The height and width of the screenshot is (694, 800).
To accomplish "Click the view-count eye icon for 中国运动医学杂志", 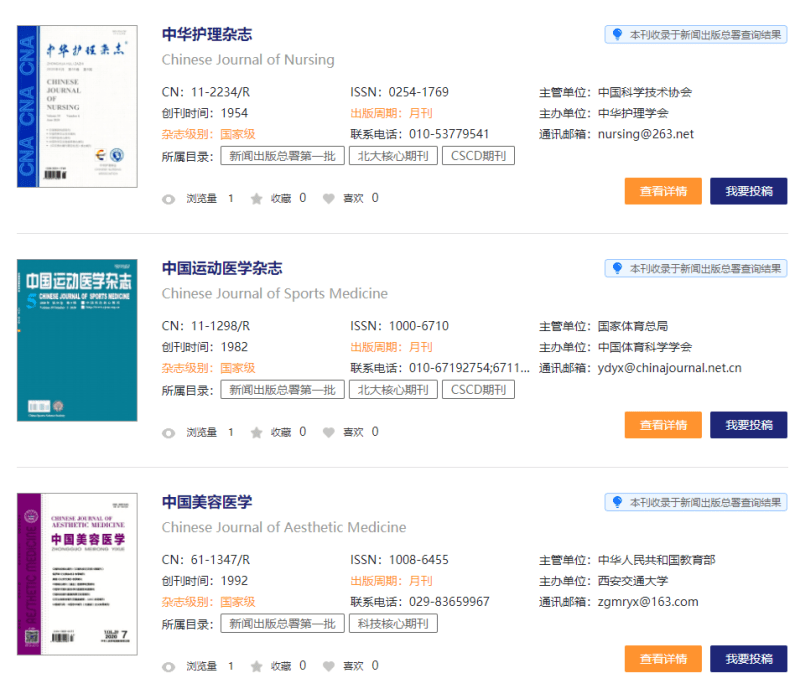I will (168, 433).
